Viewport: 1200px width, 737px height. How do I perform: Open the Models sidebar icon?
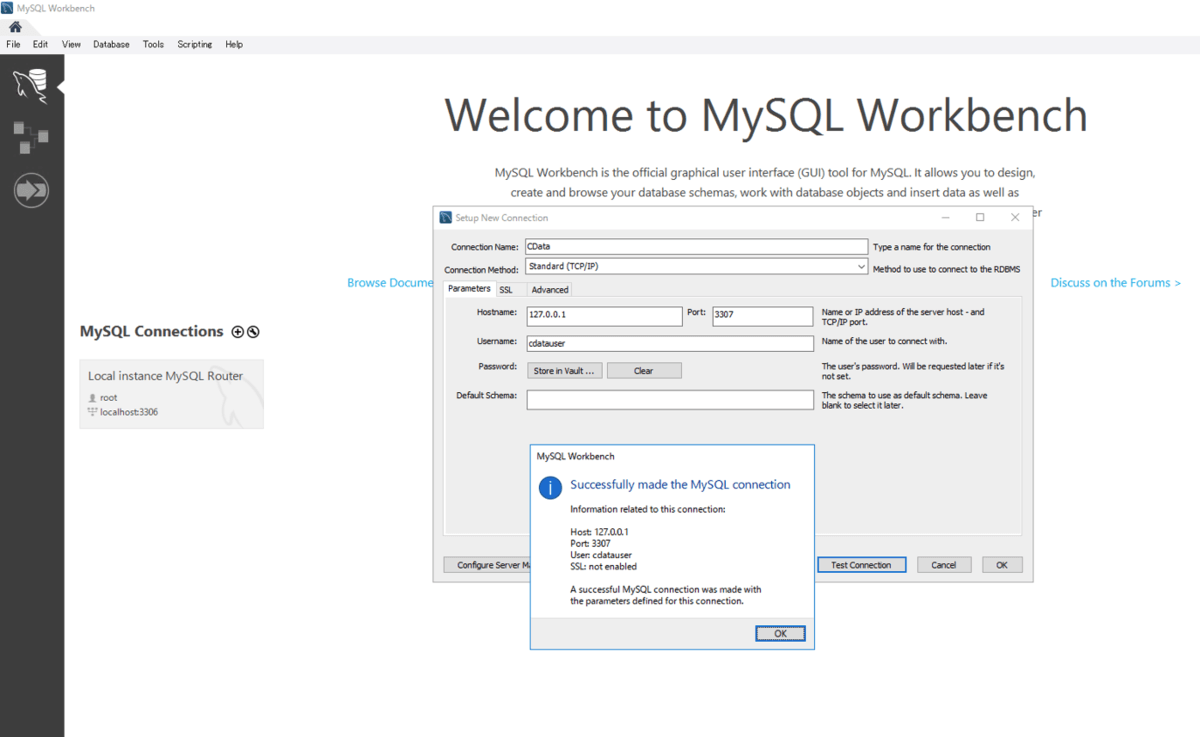[31, 138]
